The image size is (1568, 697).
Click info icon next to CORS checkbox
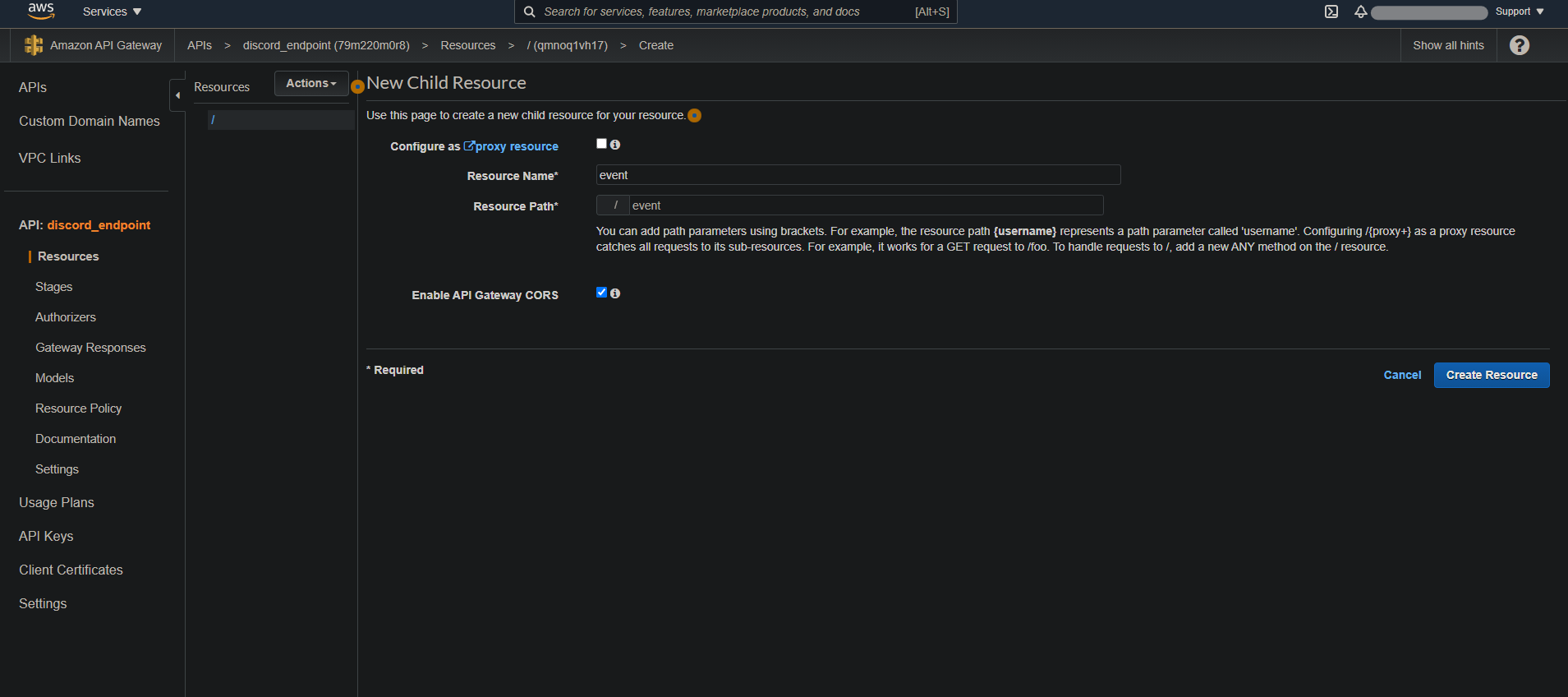[615, 293]
